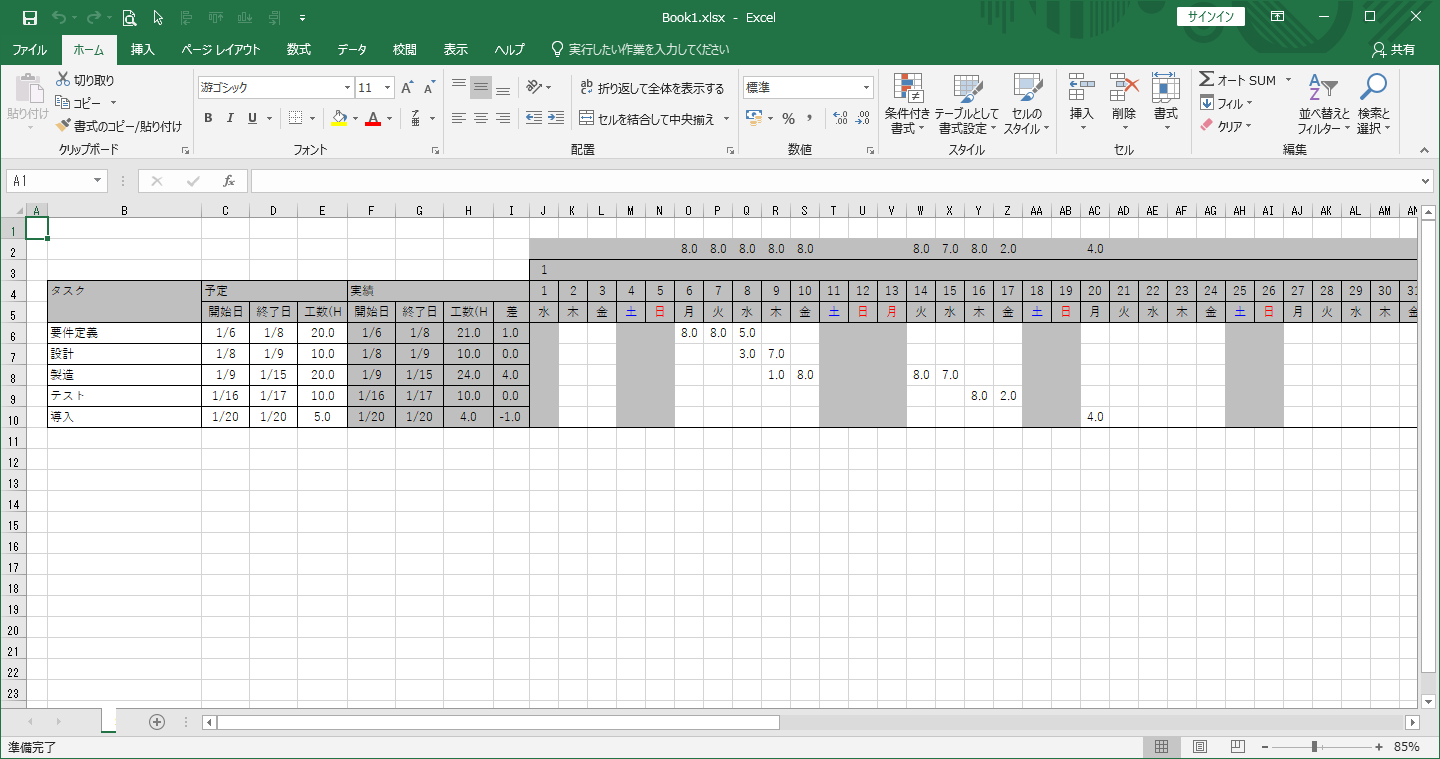Viewport: 1440px width, 759px height.
Task: Select the Format Painter brush icon
Action: tap(63, 126)
